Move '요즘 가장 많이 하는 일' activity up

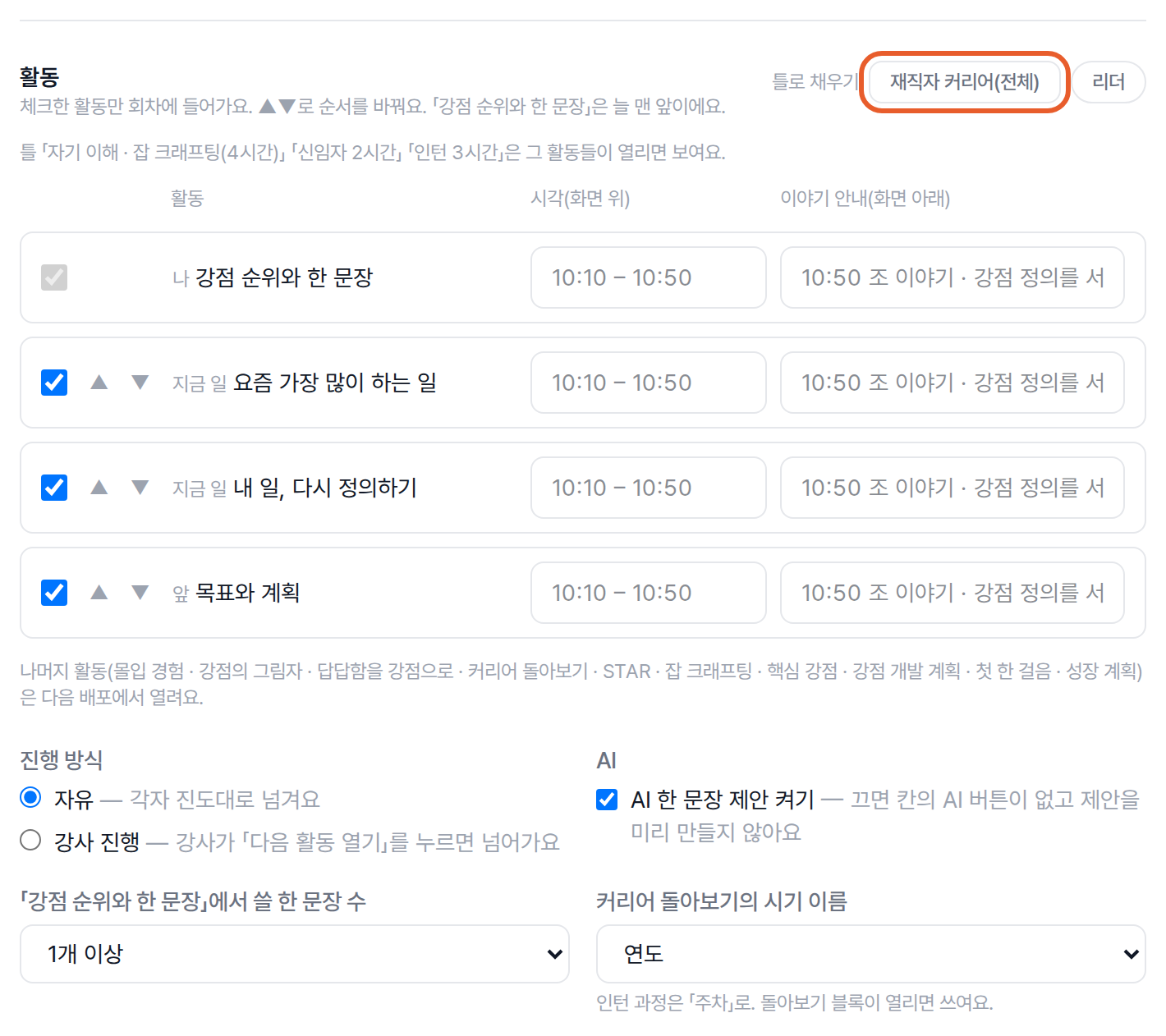click(x=99, y=383)
